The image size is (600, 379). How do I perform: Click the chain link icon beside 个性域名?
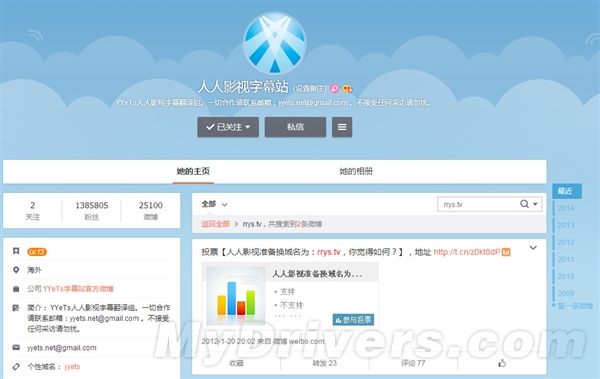coord(16,367)
